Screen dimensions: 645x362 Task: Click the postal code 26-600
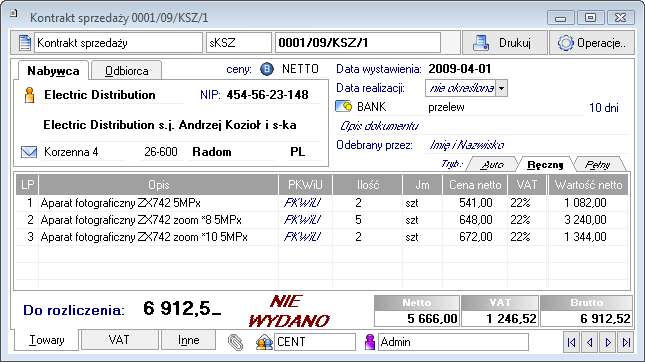coord(161,152)
